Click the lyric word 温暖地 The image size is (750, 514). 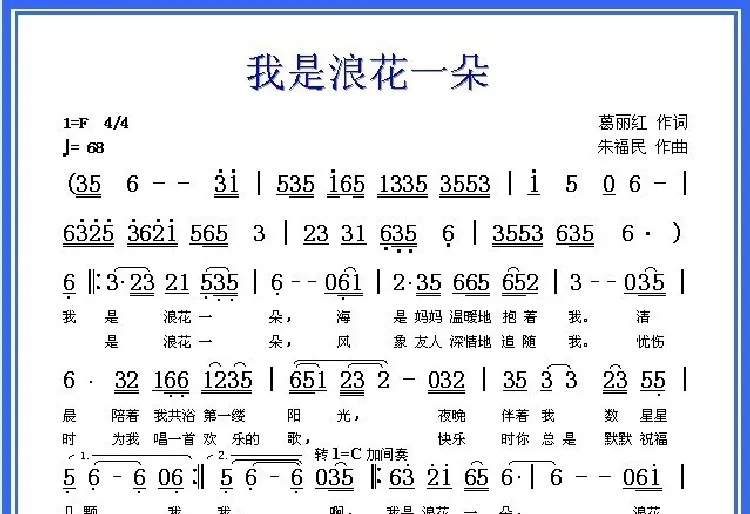coord(470,317)
